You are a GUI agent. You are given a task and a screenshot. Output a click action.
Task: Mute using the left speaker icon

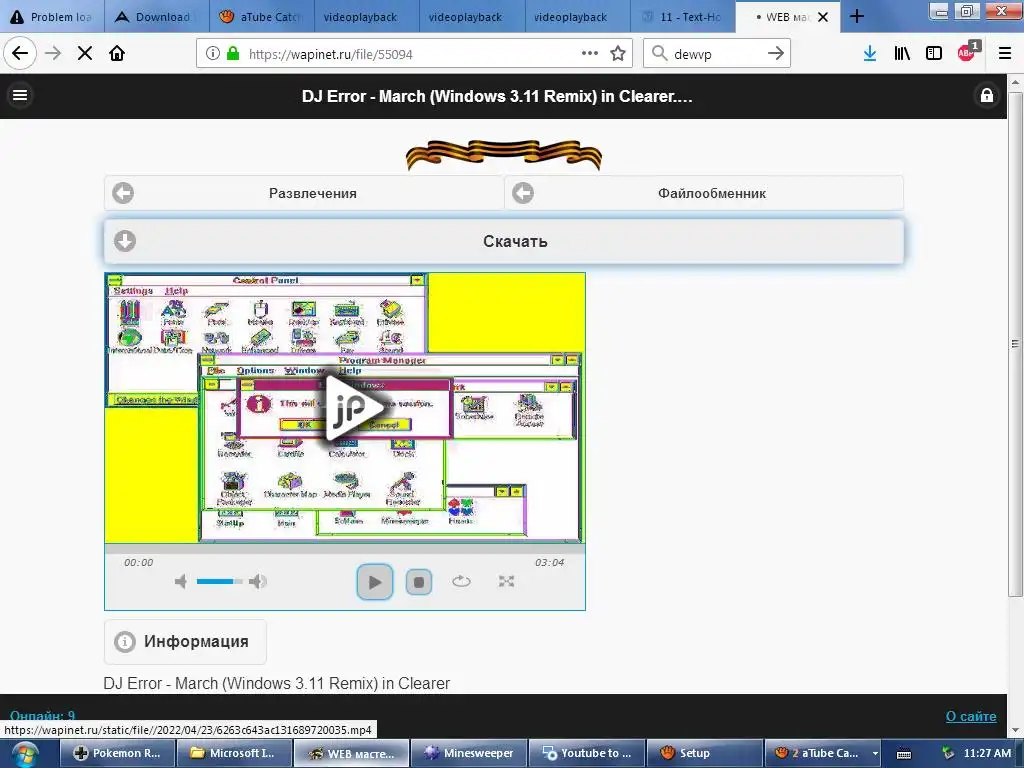click(x=181, y=581)
